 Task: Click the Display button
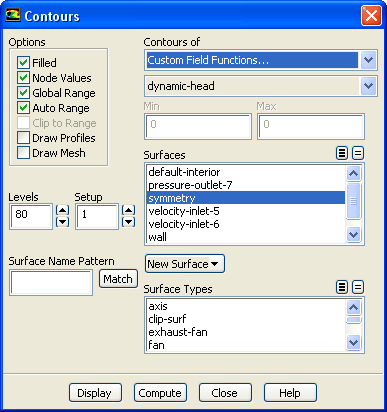95,393
